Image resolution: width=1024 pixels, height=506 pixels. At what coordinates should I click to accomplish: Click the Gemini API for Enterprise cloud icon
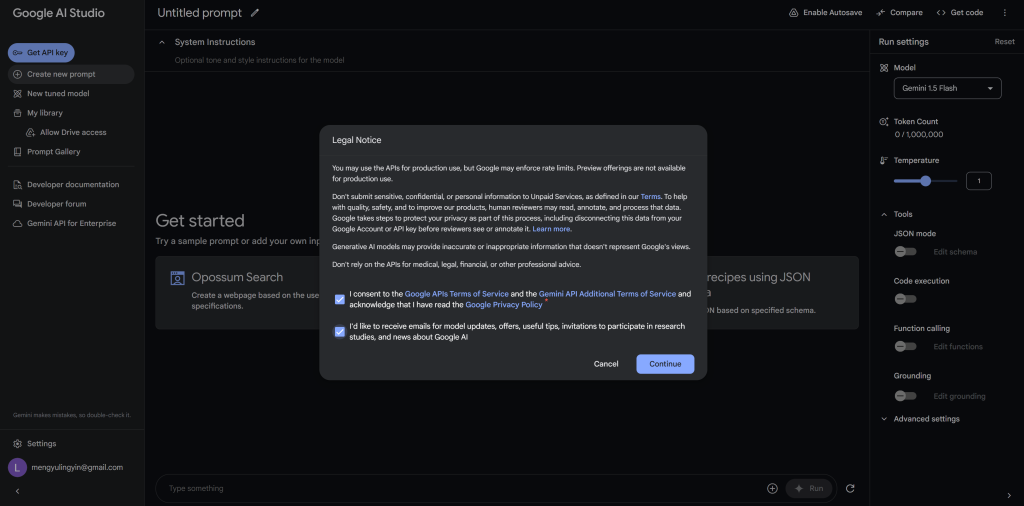coord(18,223)
